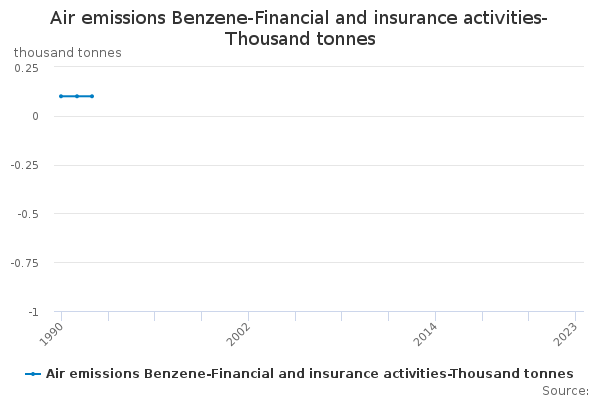
Task: Select the 1990 x-axis label
Action: point(52,334)
